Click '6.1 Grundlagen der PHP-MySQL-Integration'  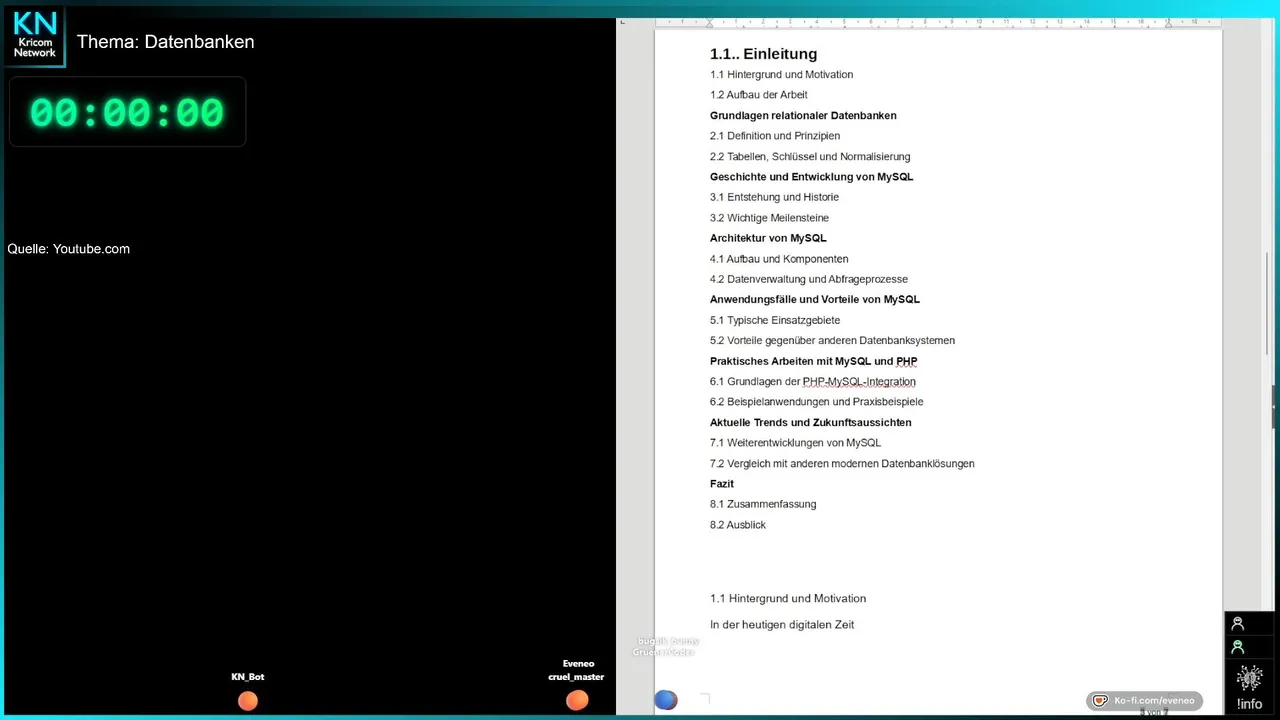point(813,382)
